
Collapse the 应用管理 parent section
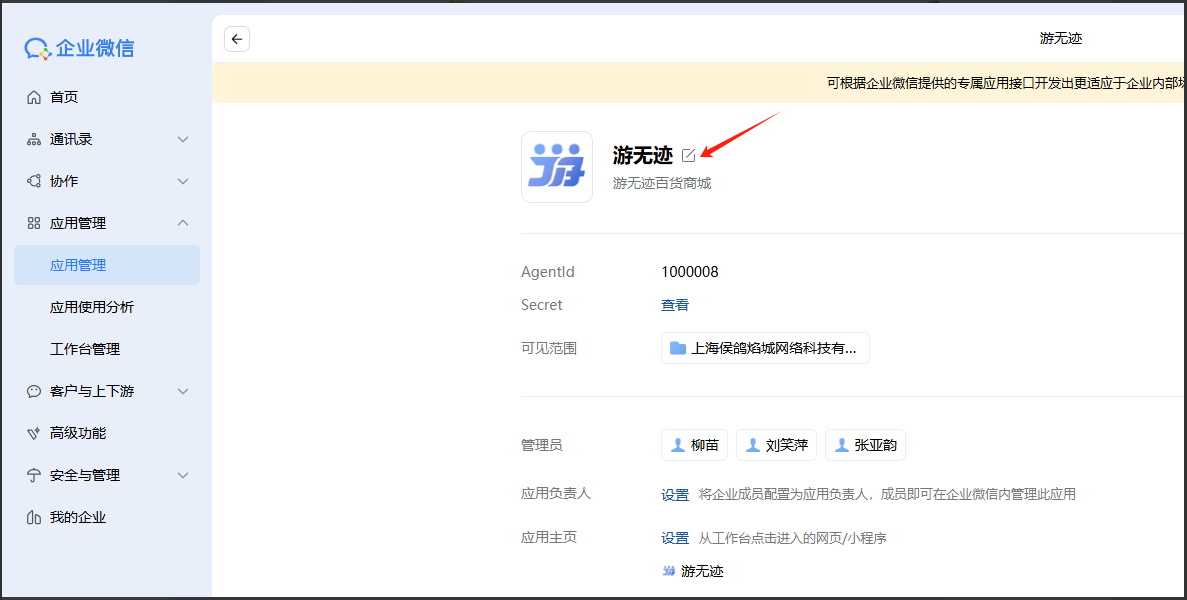click(x=183, y=223)
